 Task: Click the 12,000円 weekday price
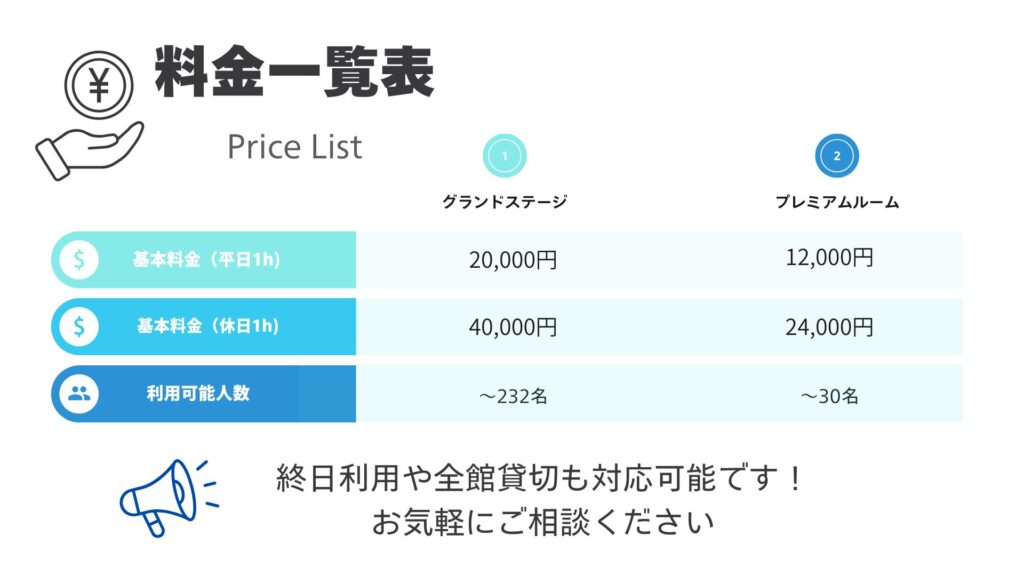829,258
